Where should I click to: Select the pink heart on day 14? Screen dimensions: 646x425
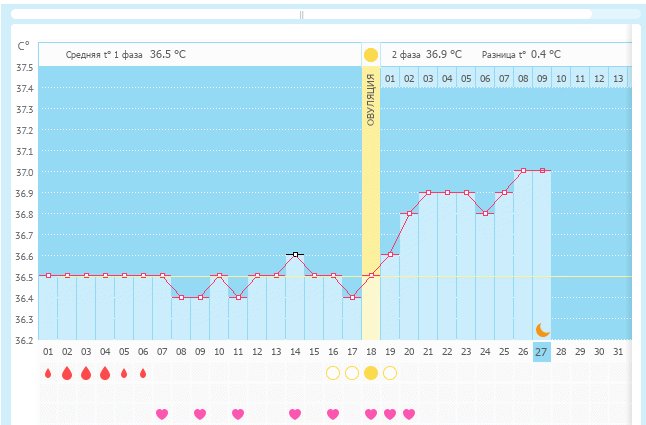click(295, 413)
